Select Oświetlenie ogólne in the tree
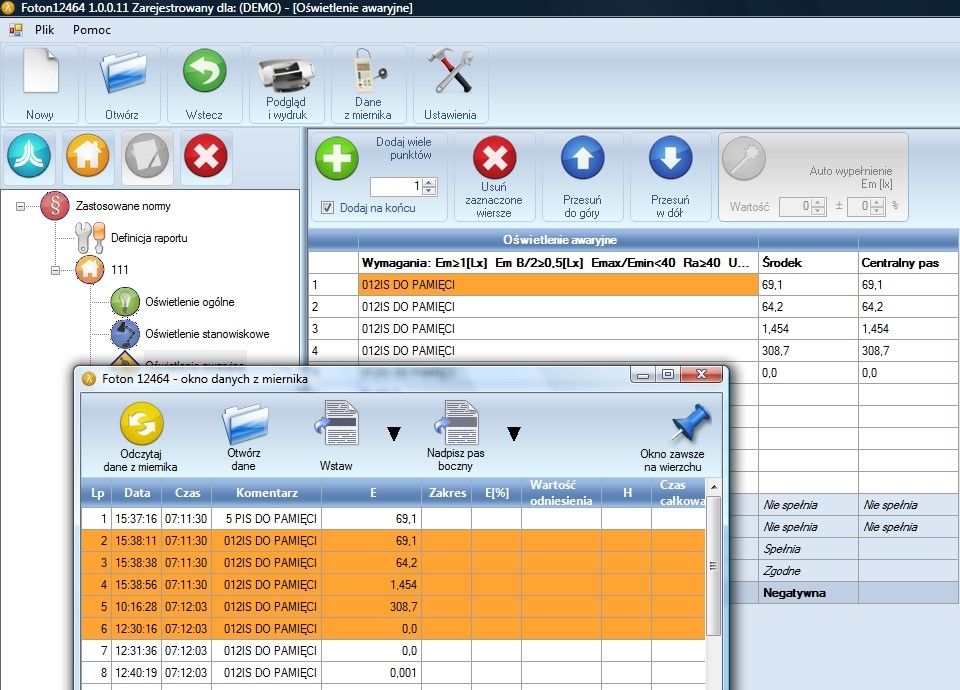The height and width of the screenshot is (690, 960). (x=190, y=302)
